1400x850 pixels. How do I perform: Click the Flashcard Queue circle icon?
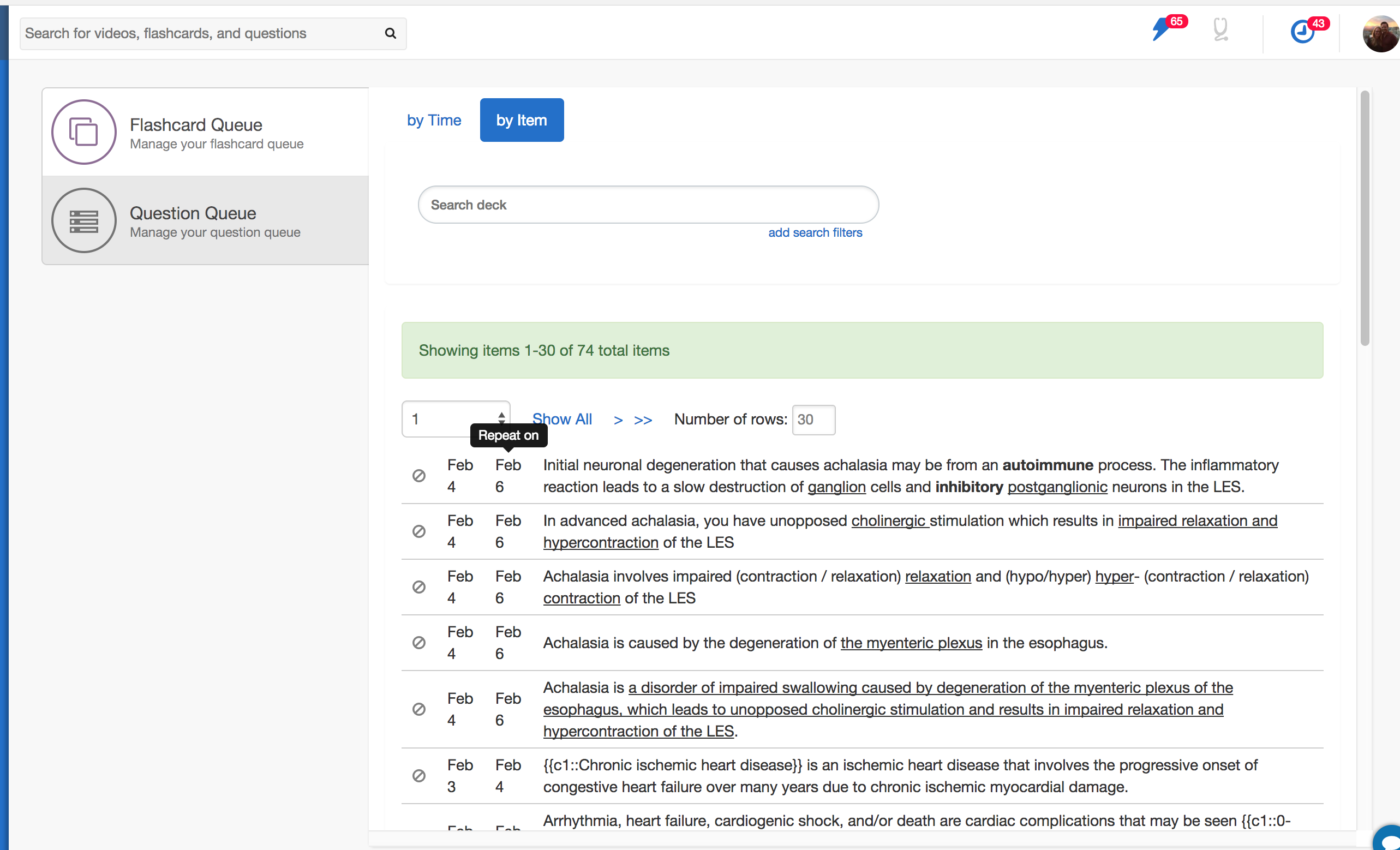(x=84, y=132)
